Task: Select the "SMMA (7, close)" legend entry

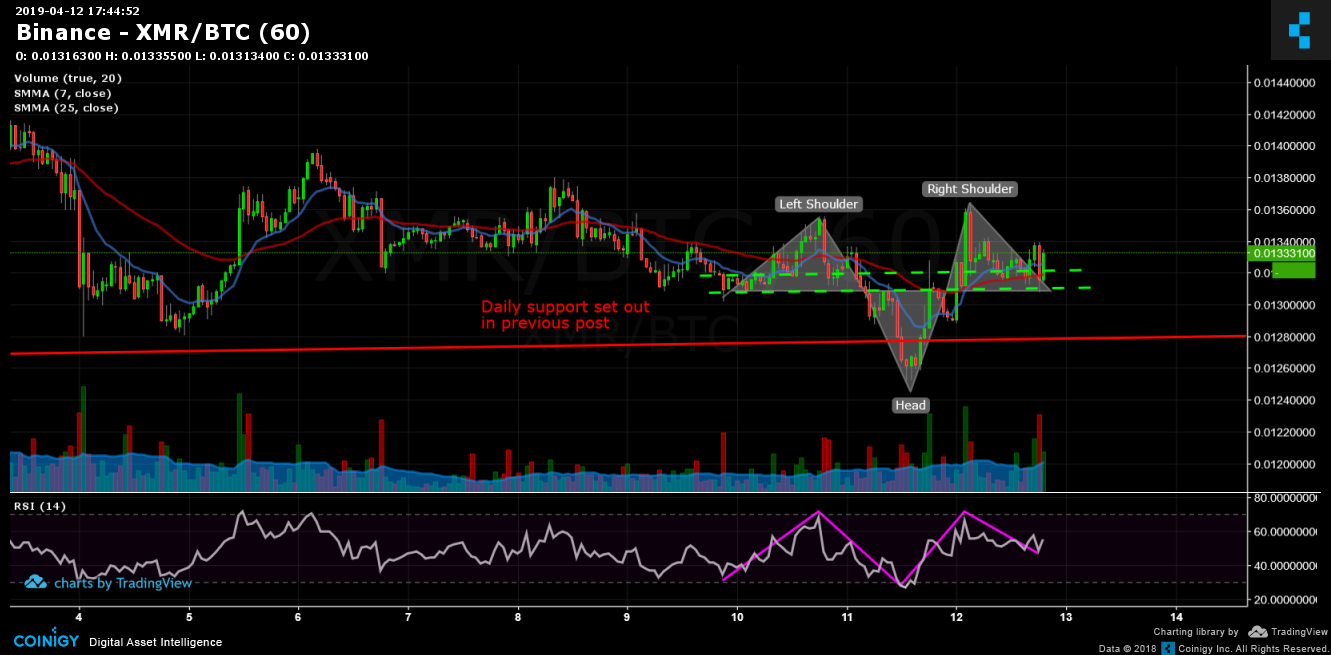Action: (62, 93)
